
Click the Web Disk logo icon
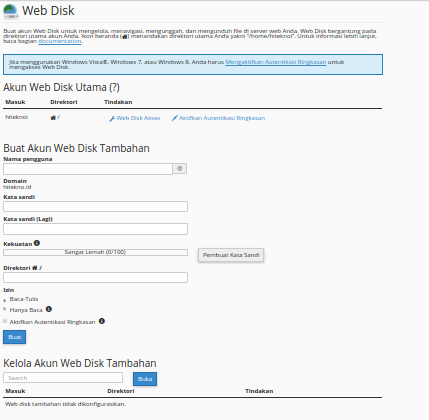click(x=11, y=12)
